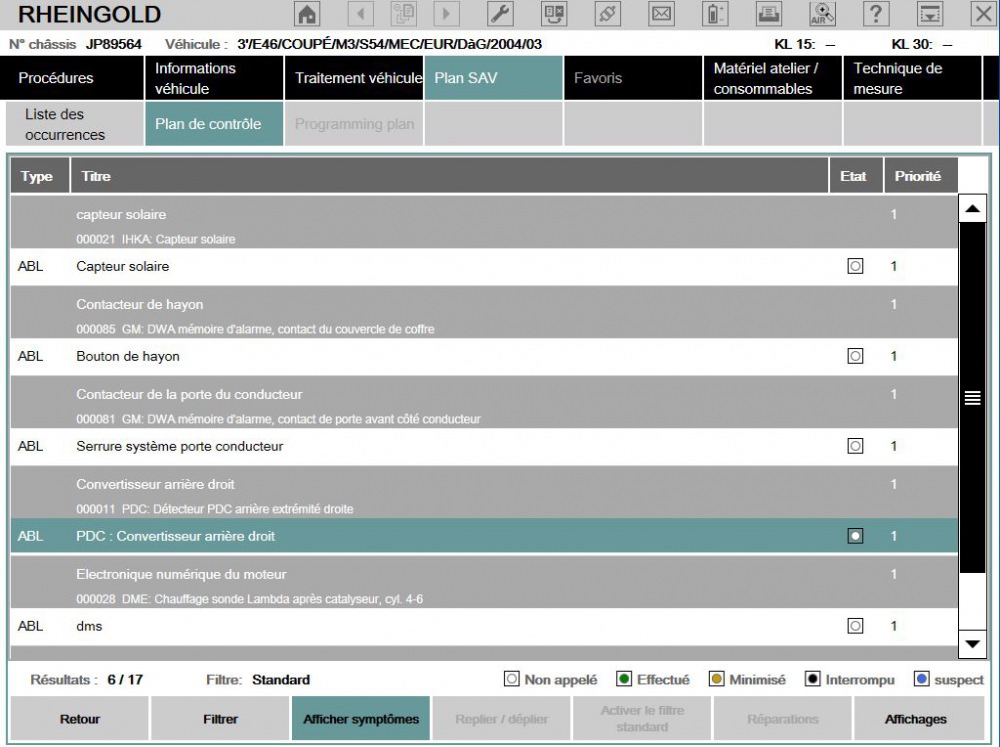Open Matériel atelier / consommables tab
The image size is (1000, 747).
pos(772,78)
